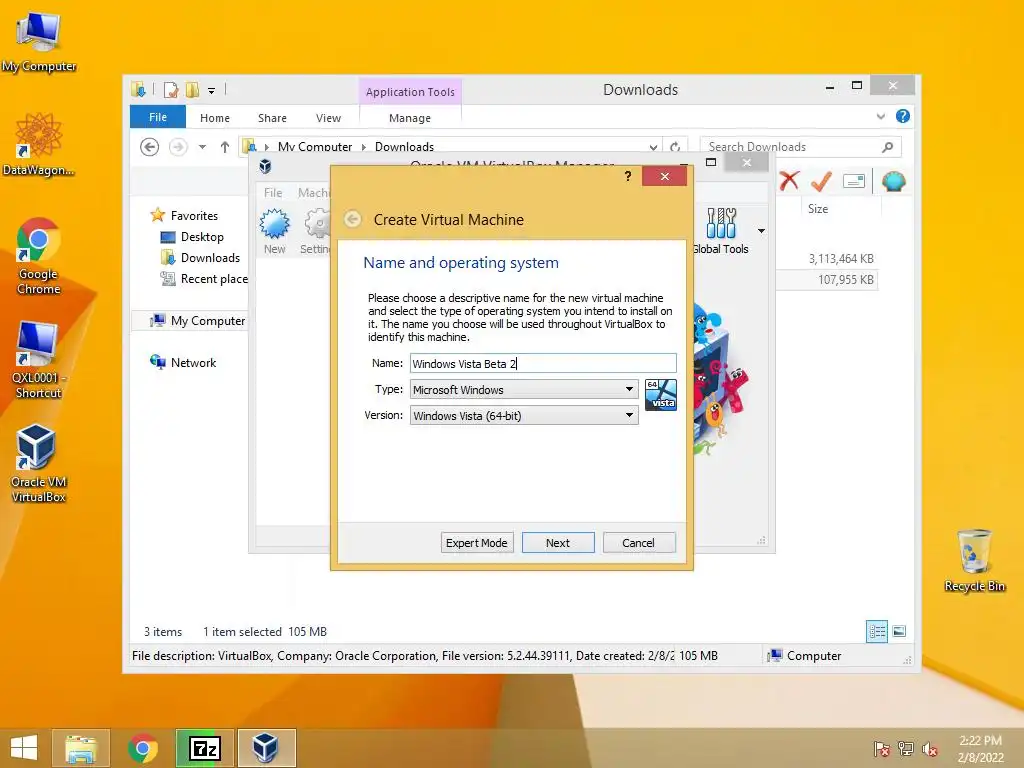Open the Recycle Bin
Viewport: 1024px width, 768px height.
pos(974,560)
